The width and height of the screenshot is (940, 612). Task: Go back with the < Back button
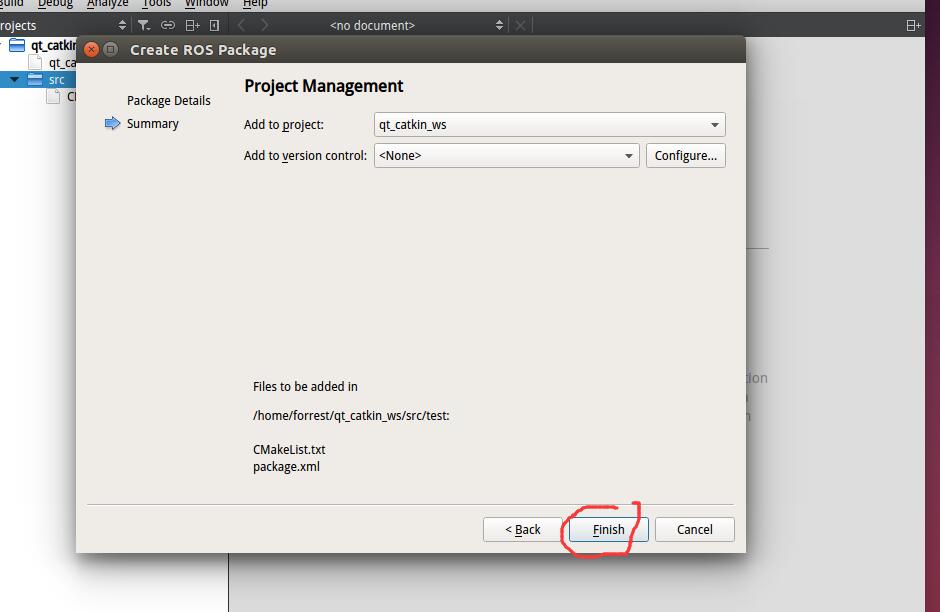click(523, 529)
